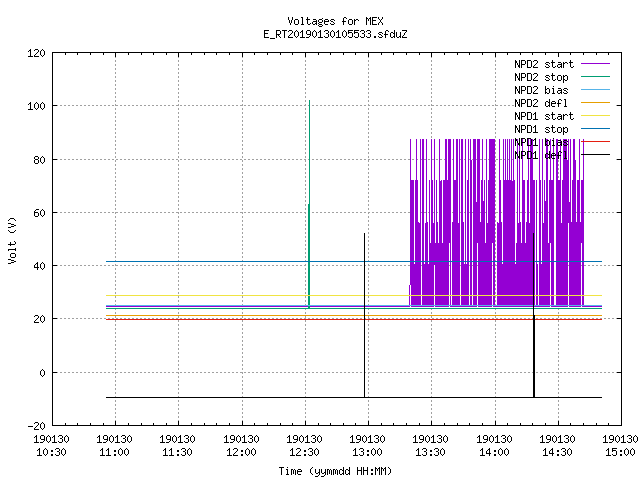Image resolution: width=640 pixels, height=480 pixels.
Task: Click the 'NPD2 start' legend label
Action: pyautogui.click(x=544, y=64)
